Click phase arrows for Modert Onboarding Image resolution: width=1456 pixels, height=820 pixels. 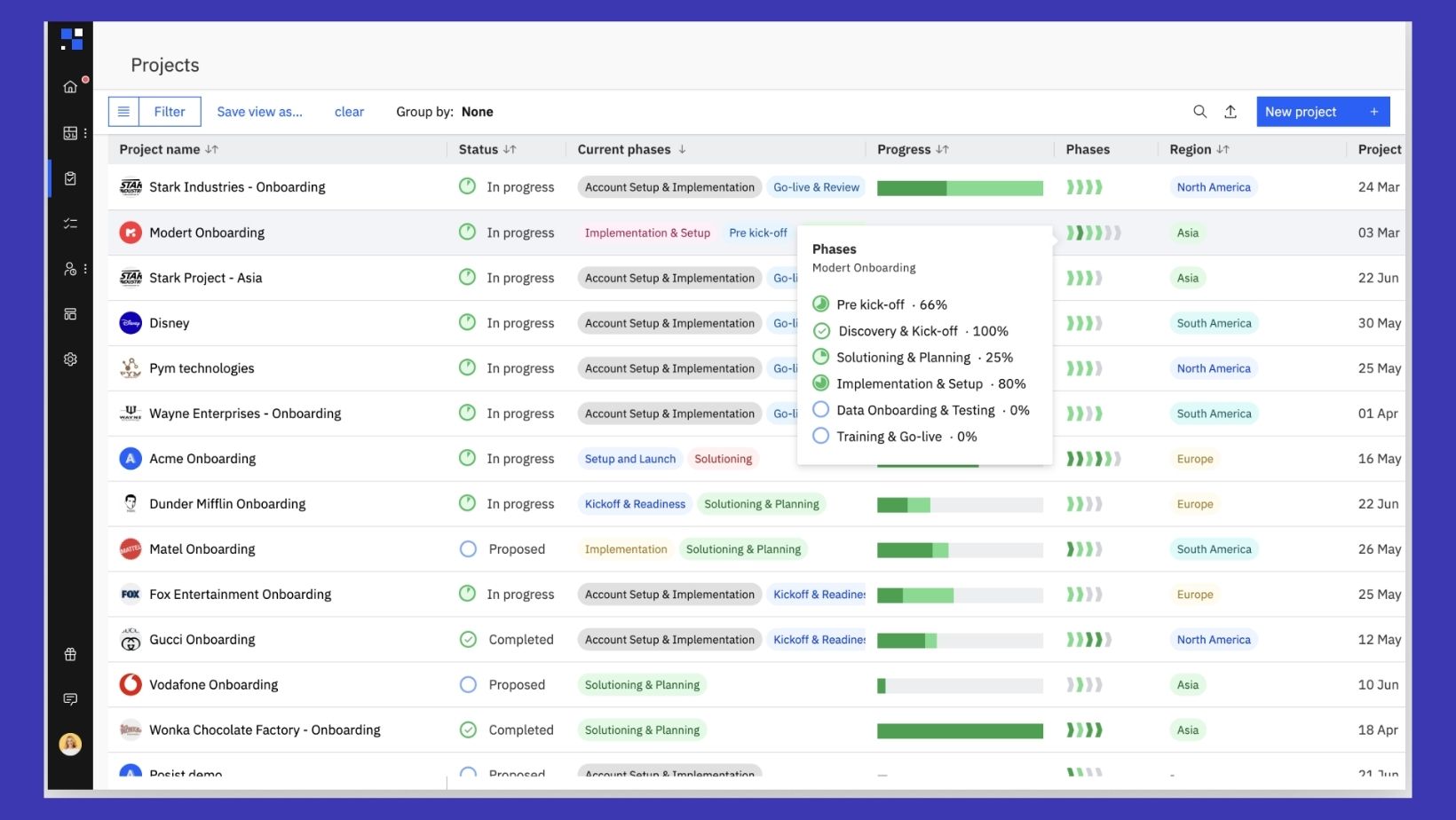pyautogui.click(x=1094, y=233)
